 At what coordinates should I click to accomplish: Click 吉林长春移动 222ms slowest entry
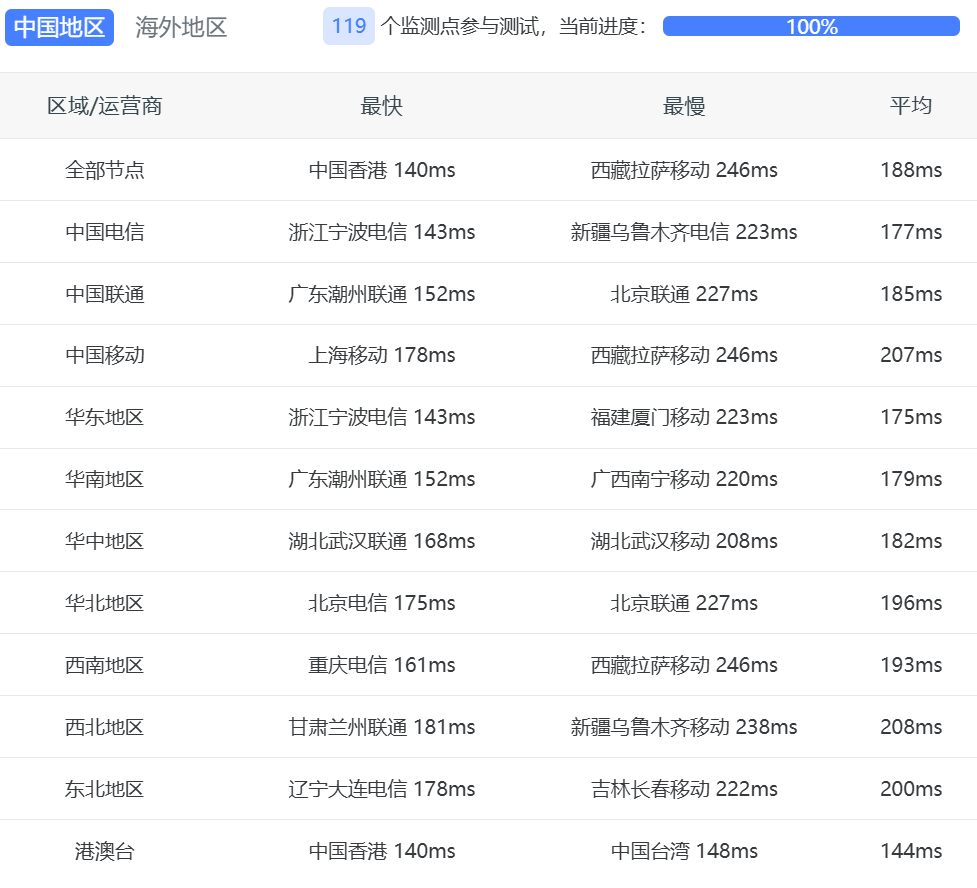[684, 789]
